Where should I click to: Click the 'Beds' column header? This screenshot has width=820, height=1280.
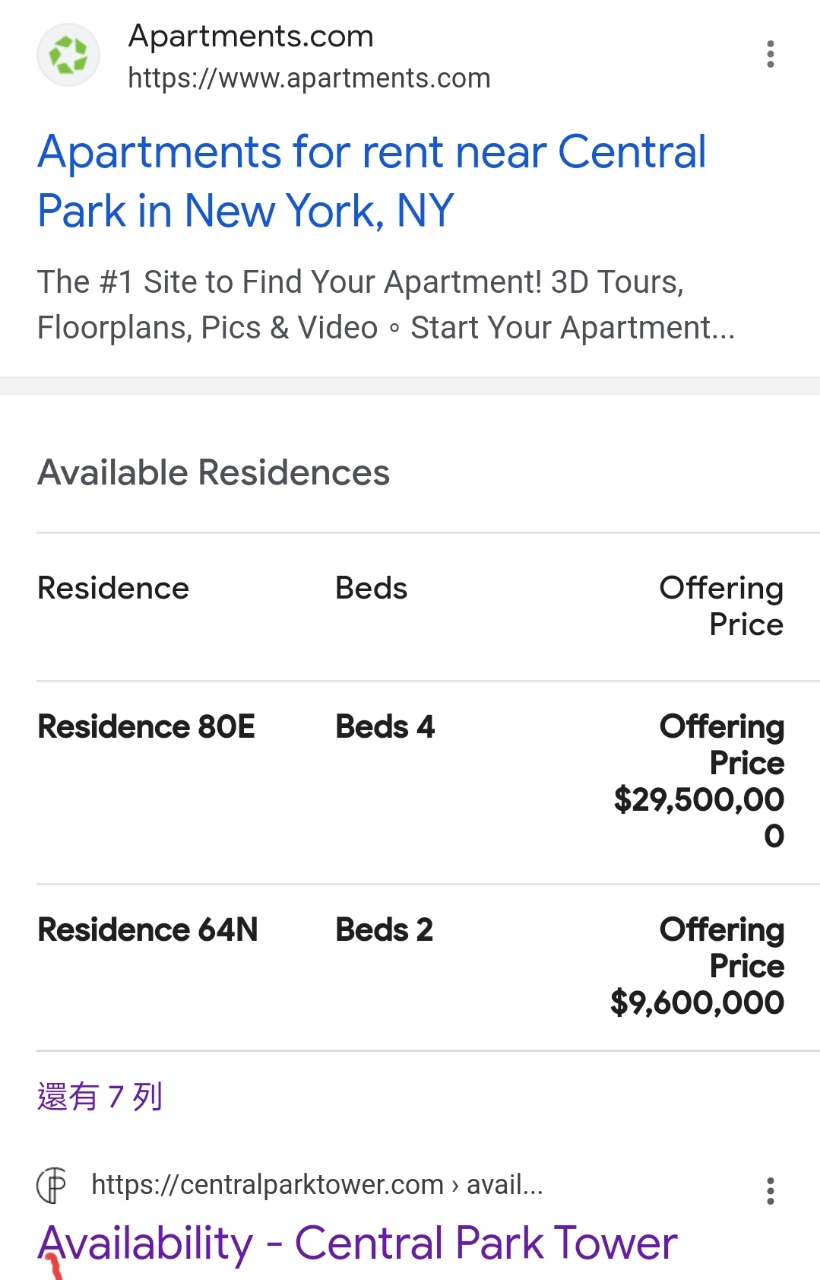pos(371,588)
